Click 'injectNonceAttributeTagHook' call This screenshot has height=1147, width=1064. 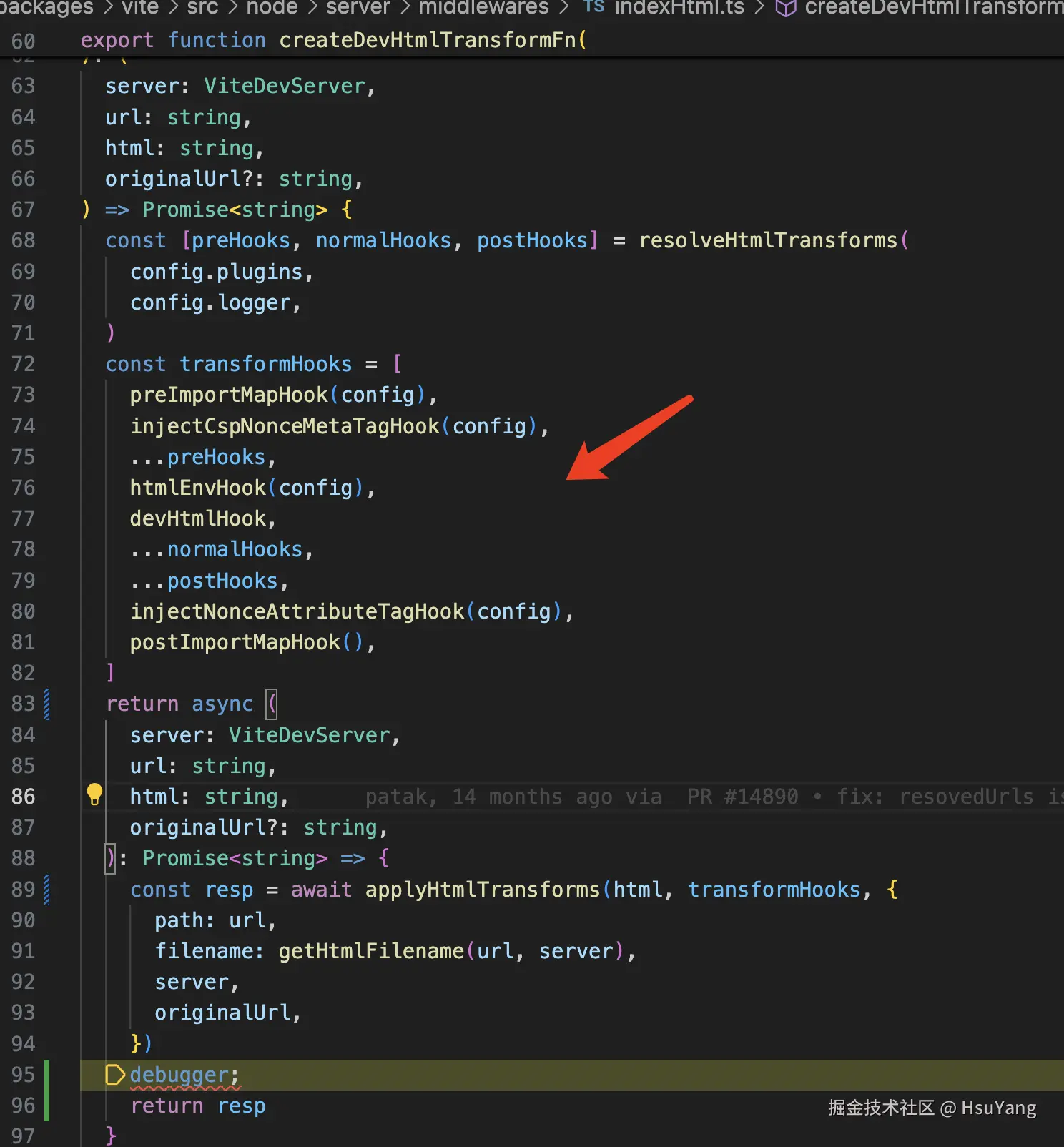(x=297, y=611)
